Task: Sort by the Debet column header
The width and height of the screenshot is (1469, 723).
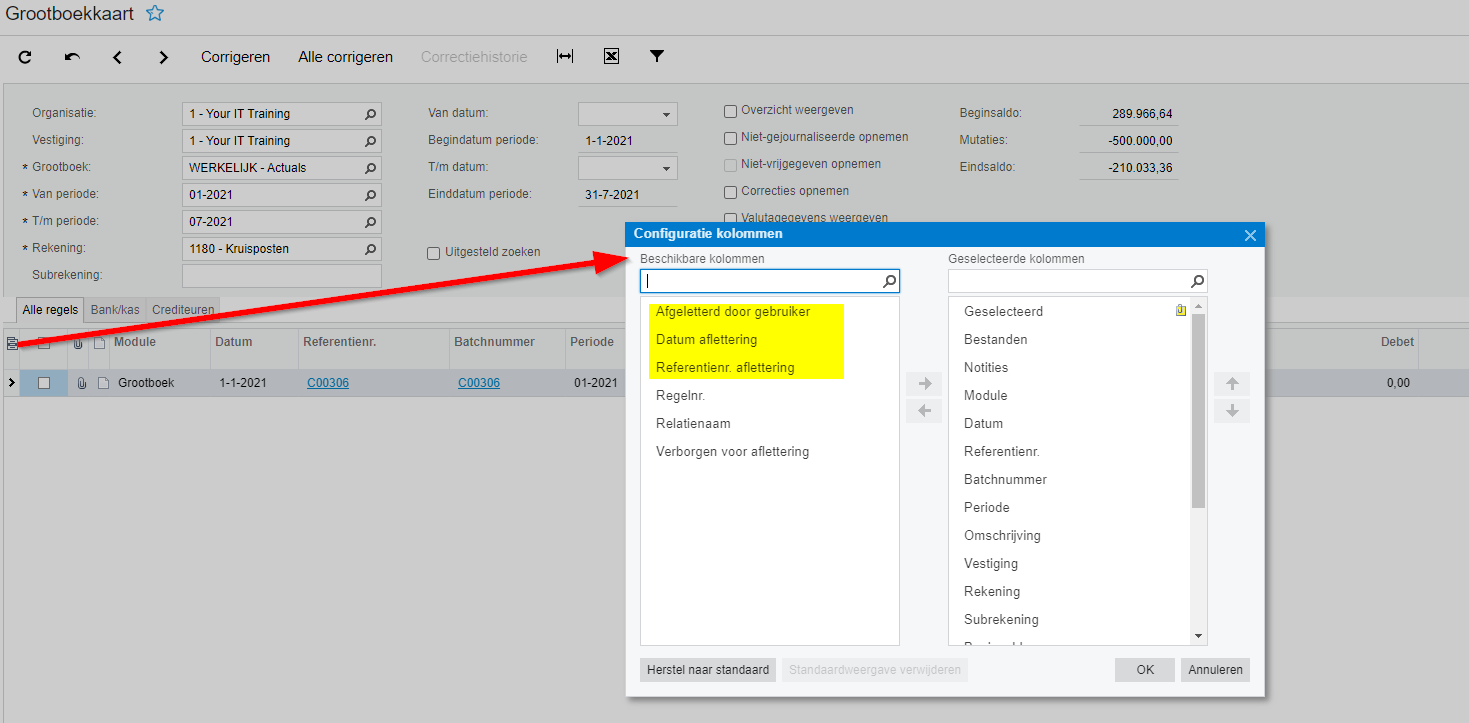Action: point(1398,342)
